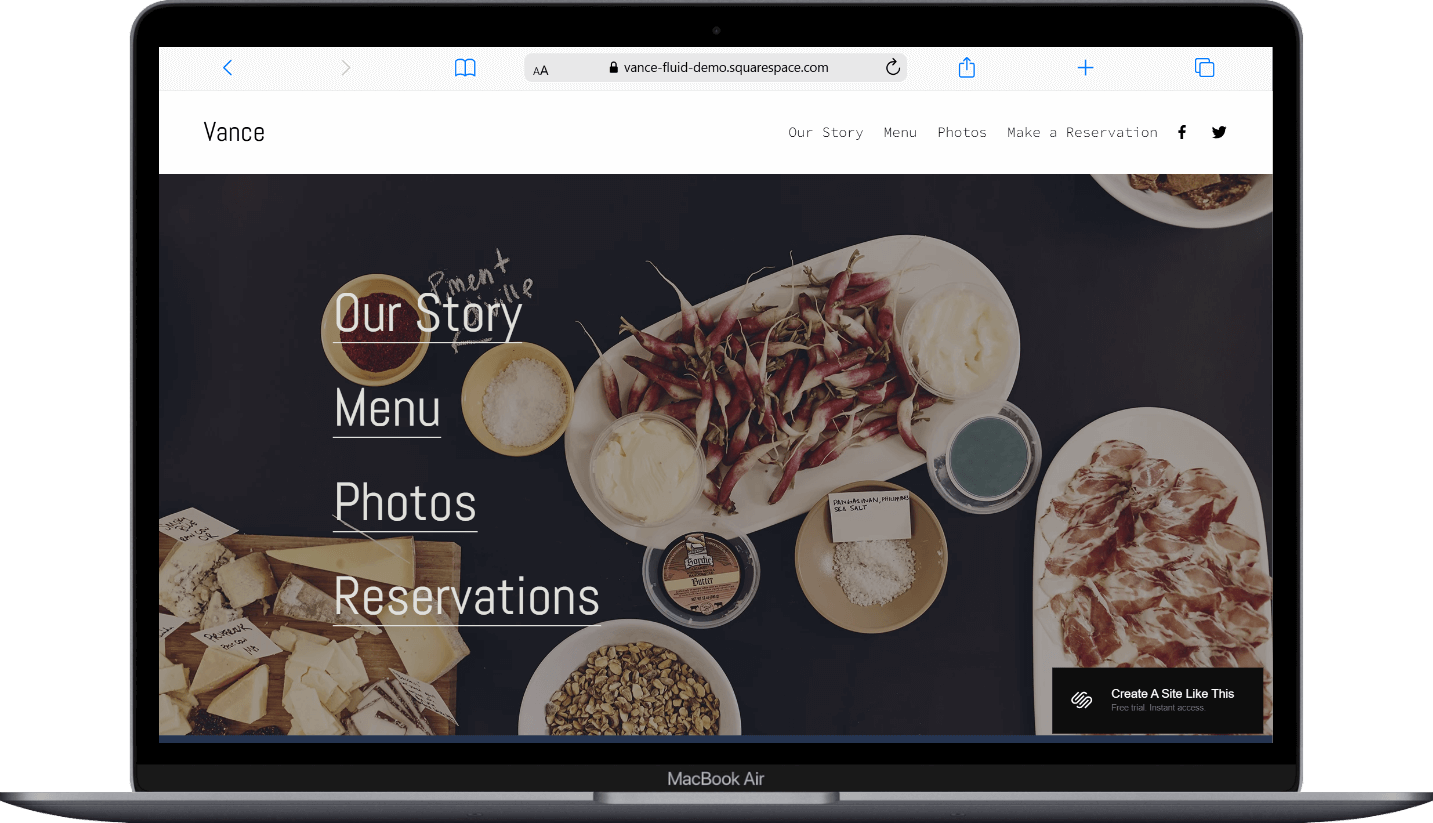Go back using Safari's back arrow

[227, 67]
